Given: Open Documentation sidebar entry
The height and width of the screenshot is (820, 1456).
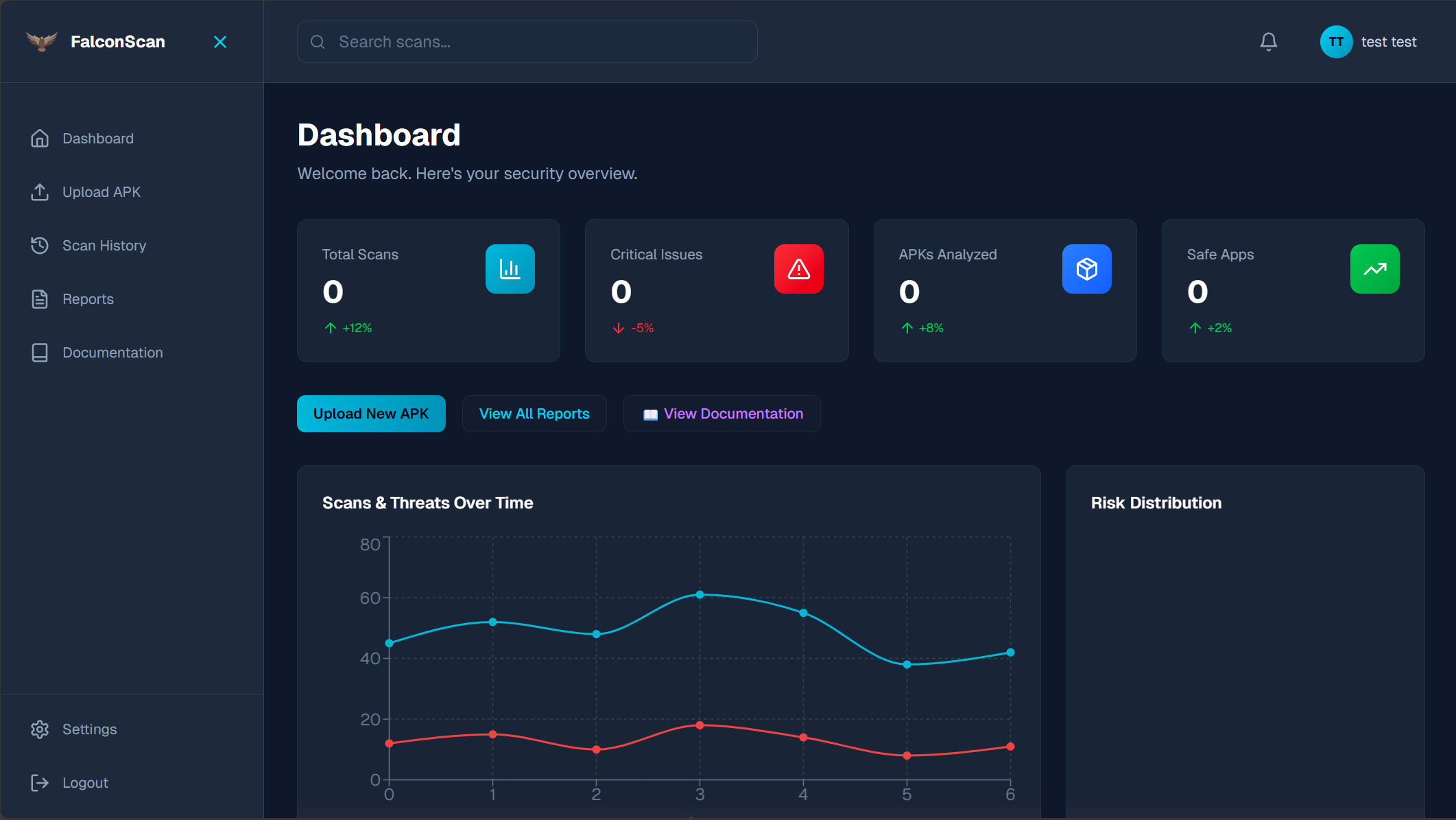Looking at the screenshot, I should 112,353.
